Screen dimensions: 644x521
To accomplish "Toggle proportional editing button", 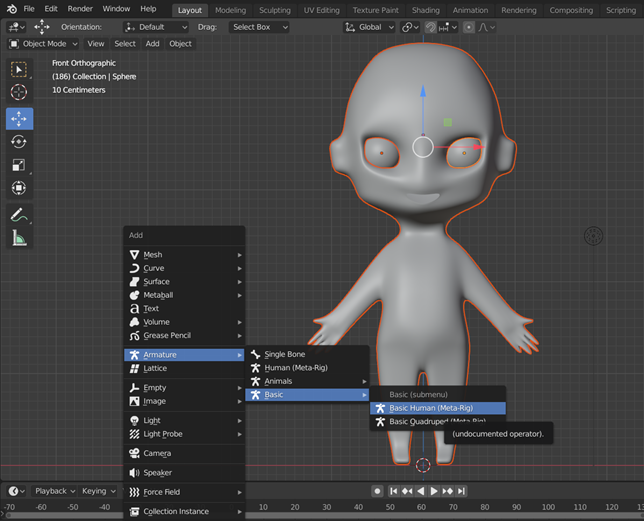I will (469, 27).
